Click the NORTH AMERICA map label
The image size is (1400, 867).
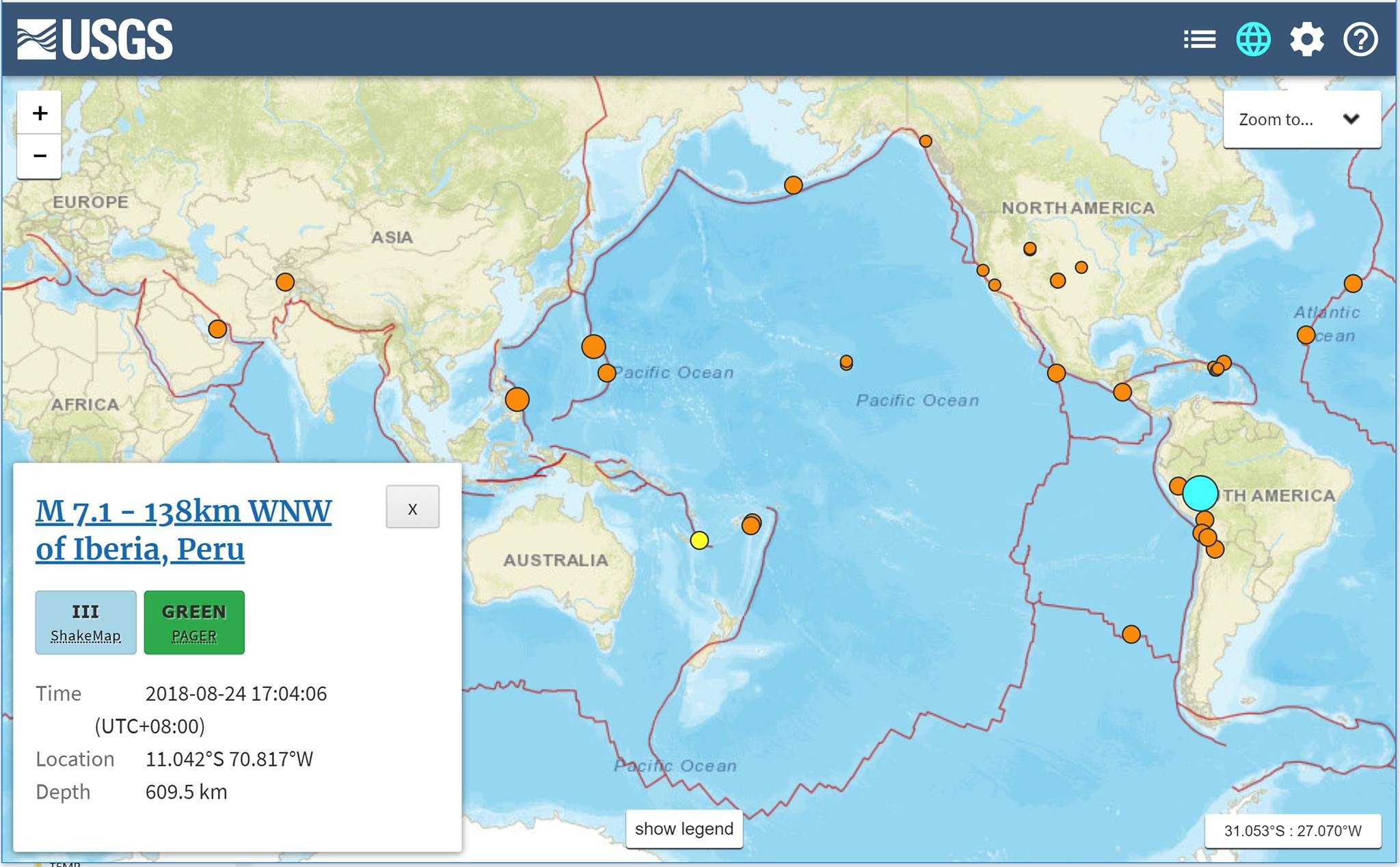[x=1078, y=208]
